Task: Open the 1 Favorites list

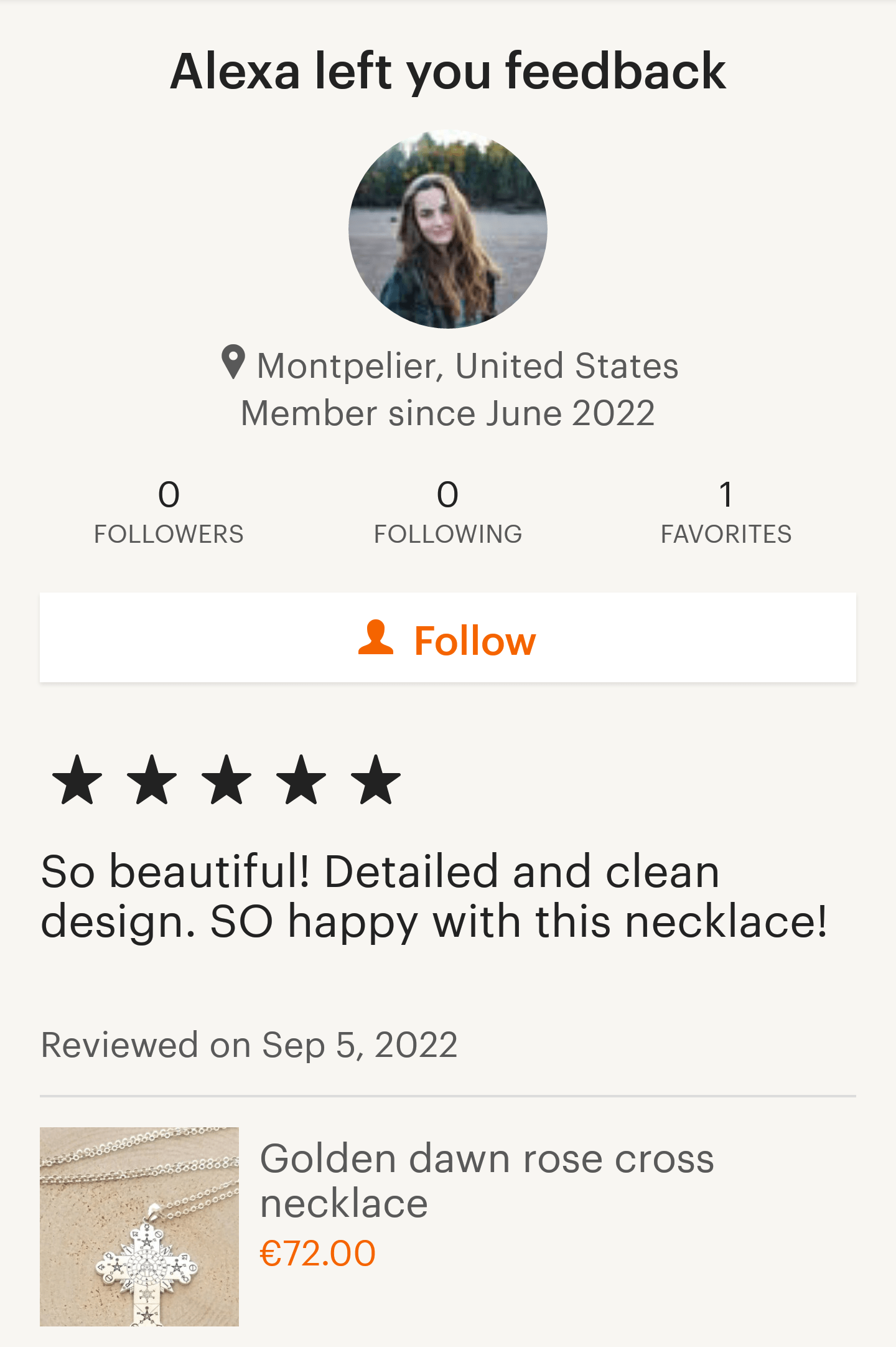Action: click(726, 512)
